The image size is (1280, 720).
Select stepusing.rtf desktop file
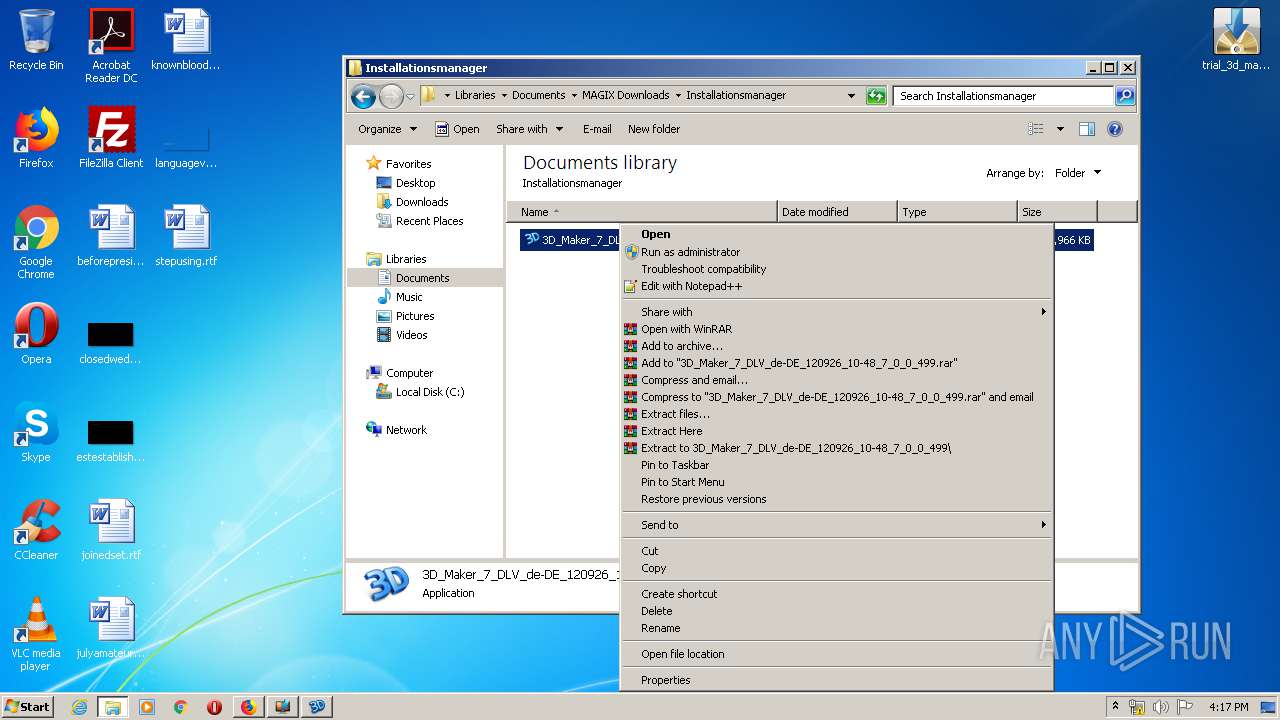point(186,236)
